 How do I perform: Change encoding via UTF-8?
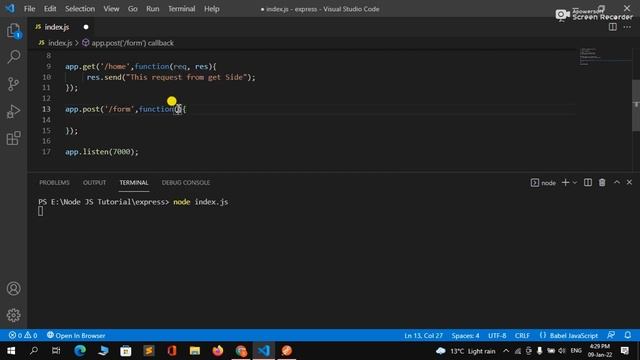click(497, 336)
